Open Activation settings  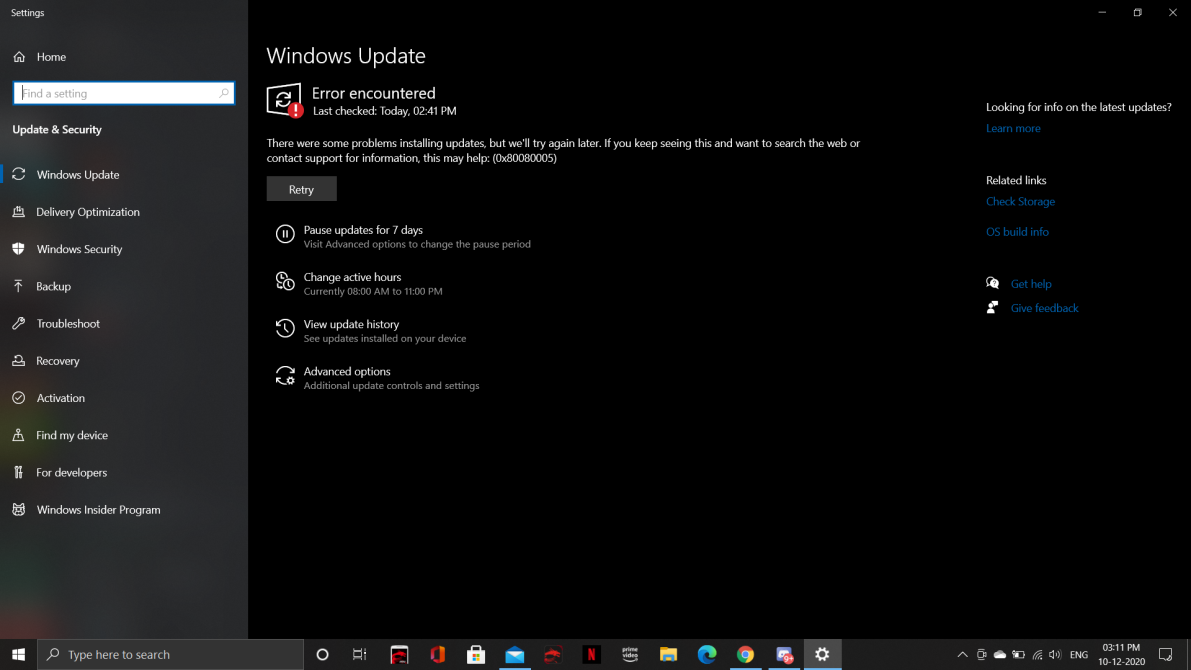[60, 397]
